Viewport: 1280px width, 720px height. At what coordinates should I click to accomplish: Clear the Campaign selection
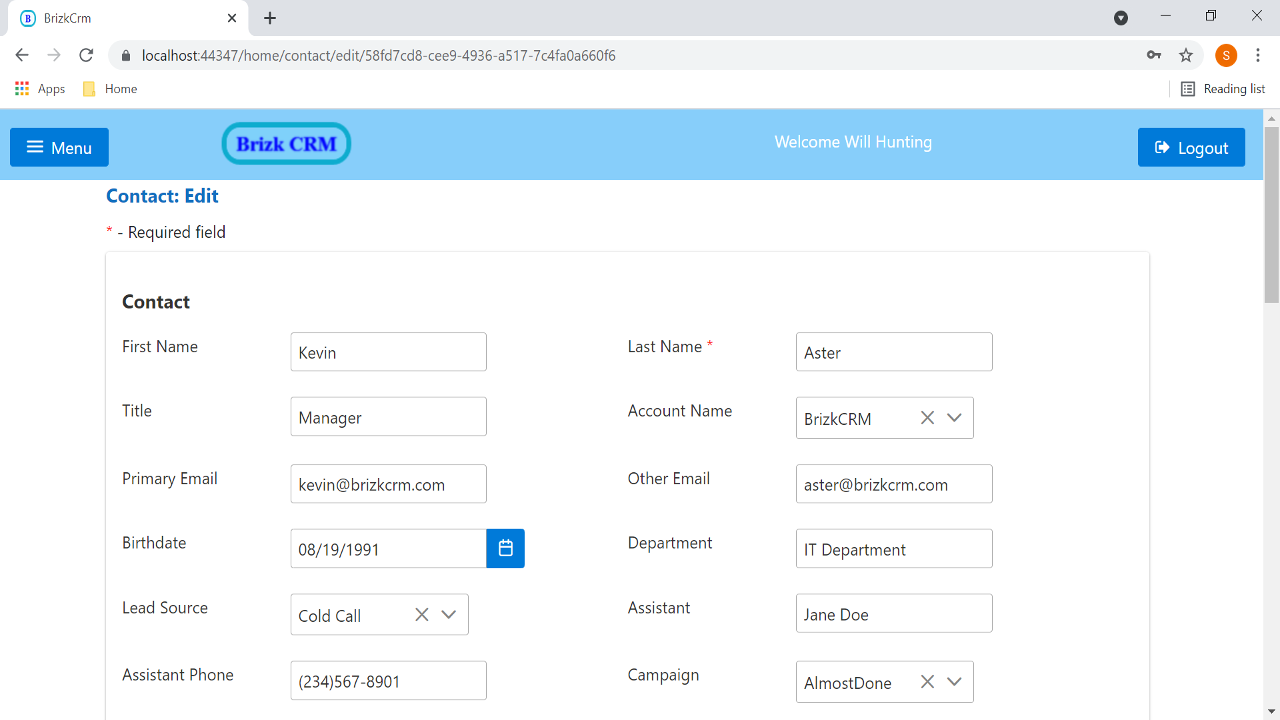click(927, 682)
